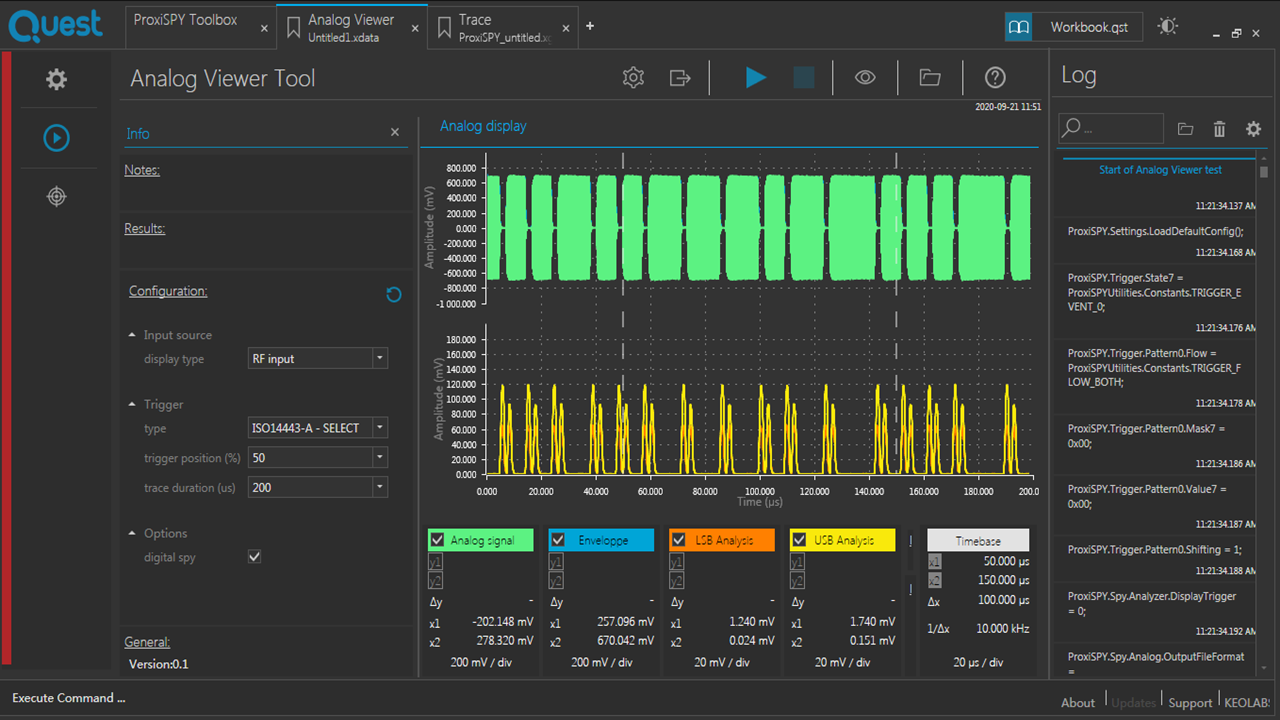
Task: Click the Timebase header button
Action: pyautogui.click(x=978, y=540)
